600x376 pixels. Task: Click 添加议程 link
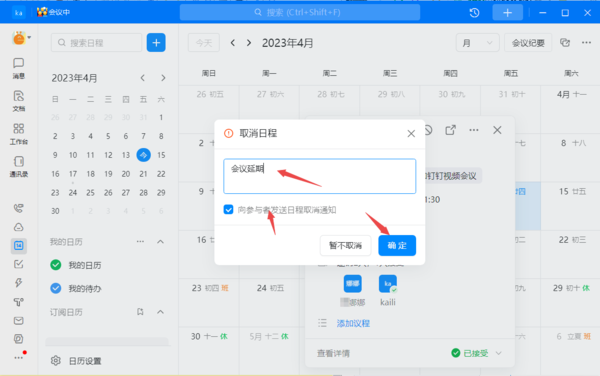click(x=353, y=323)
